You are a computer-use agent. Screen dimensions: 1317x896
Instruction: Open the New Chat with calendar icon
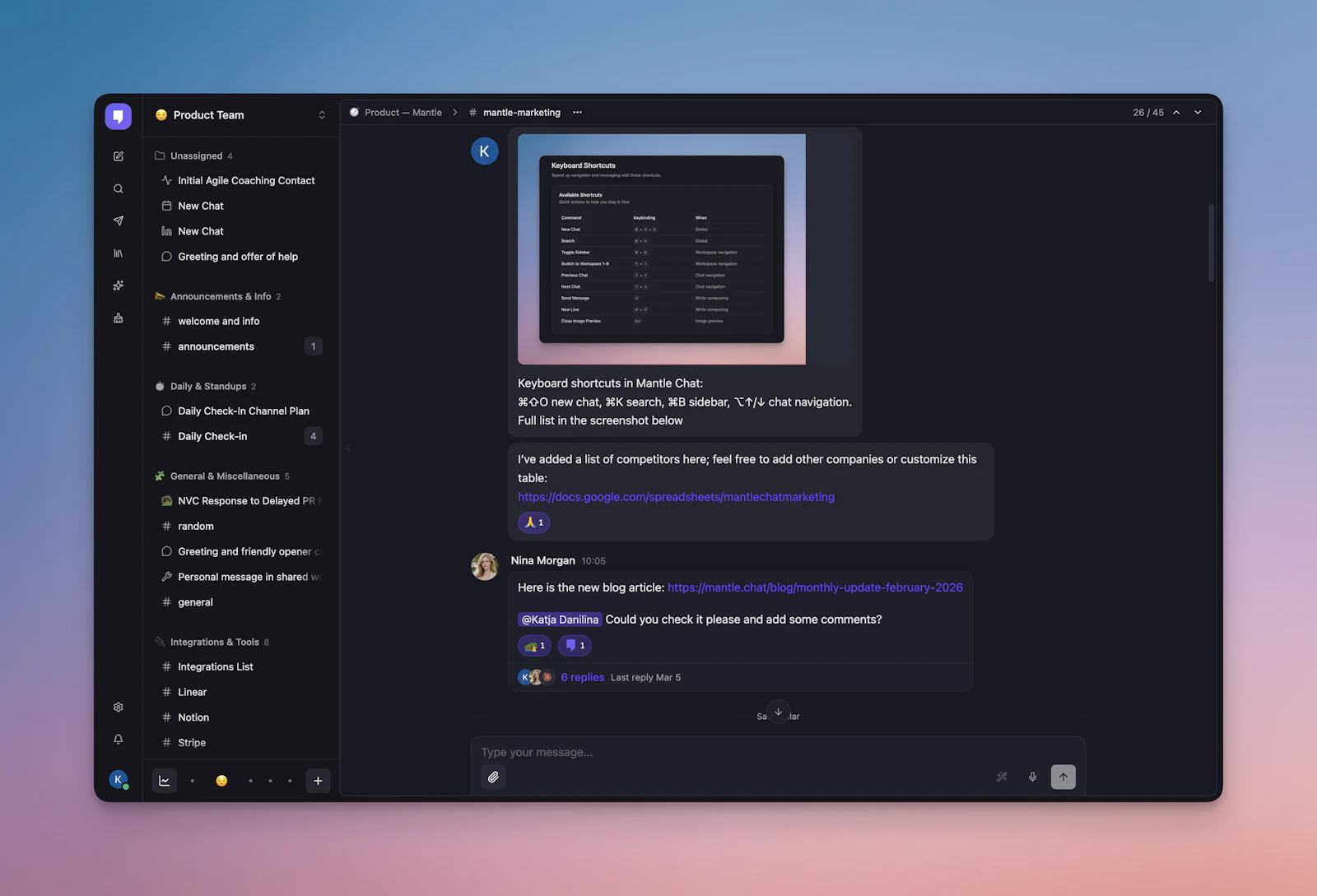coord(240,206)
